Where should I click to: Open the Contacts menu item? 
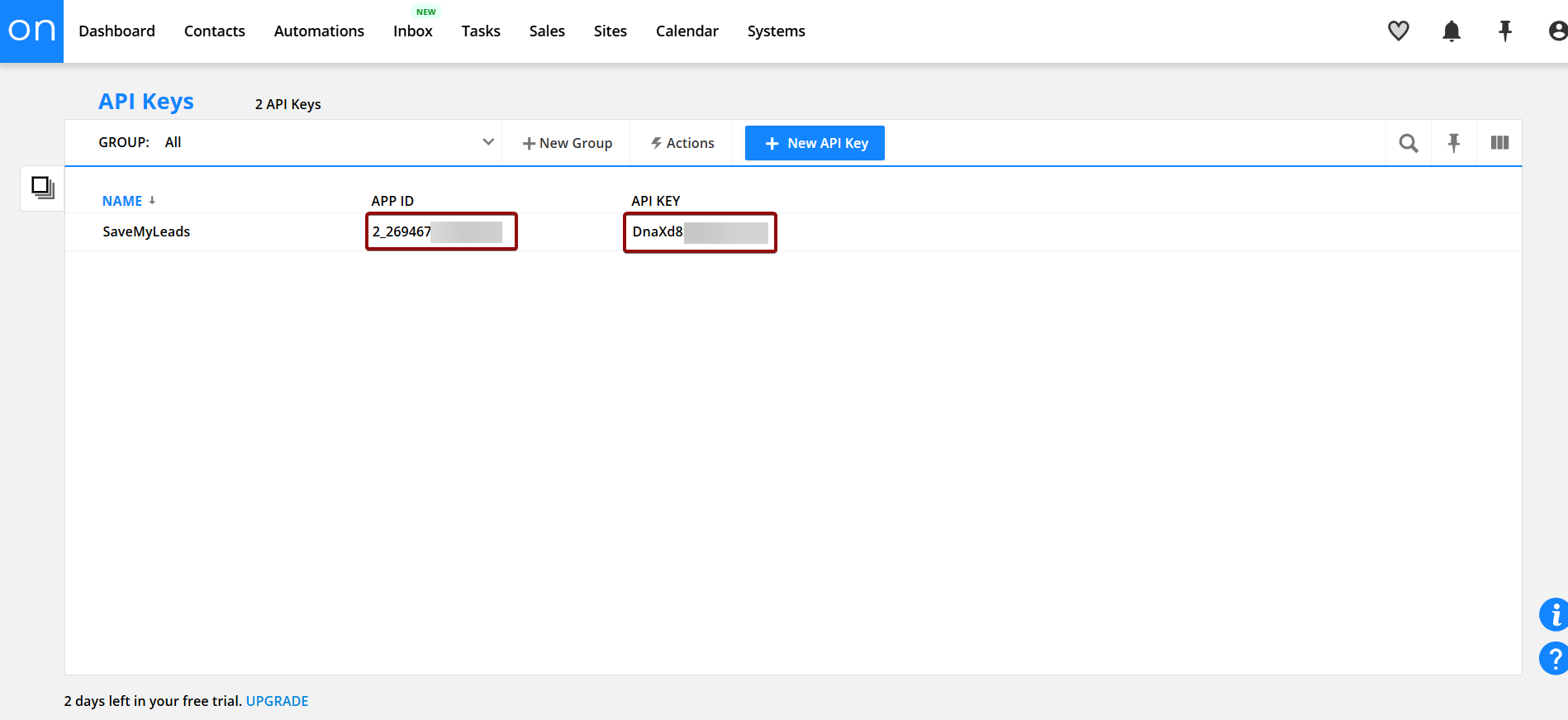(214, 31)
